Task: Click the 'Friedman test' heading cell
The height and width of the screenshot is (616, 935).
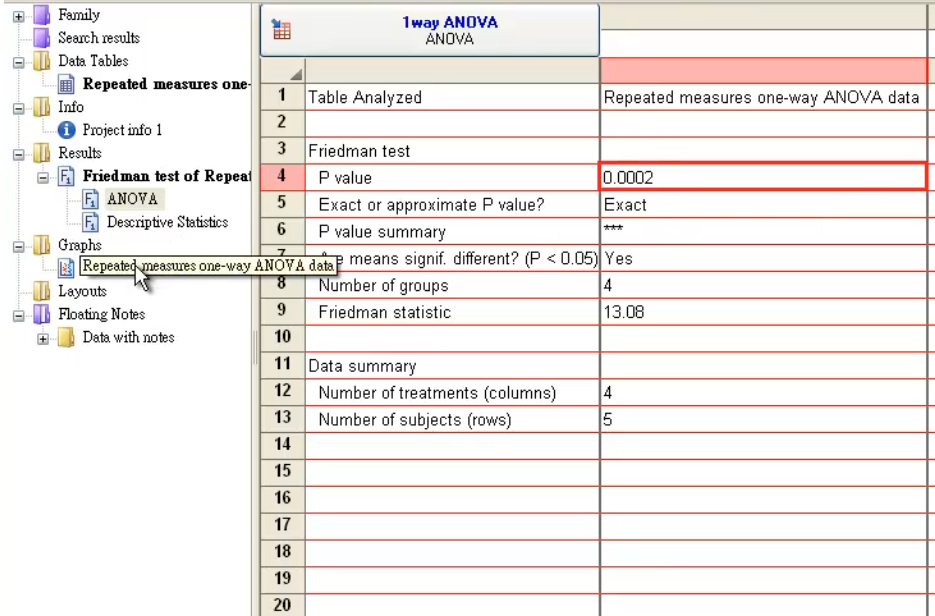Action: 453,151
